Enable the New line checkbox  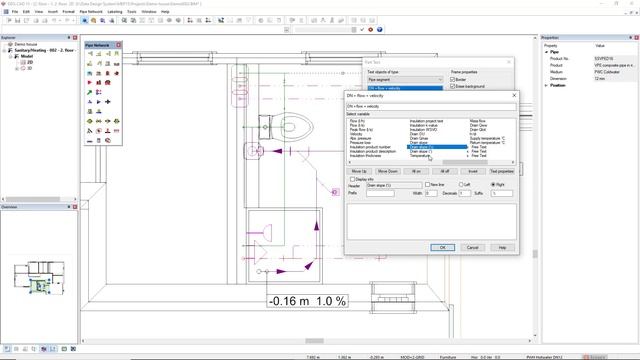pyautogui.click(x=427, y=185)
